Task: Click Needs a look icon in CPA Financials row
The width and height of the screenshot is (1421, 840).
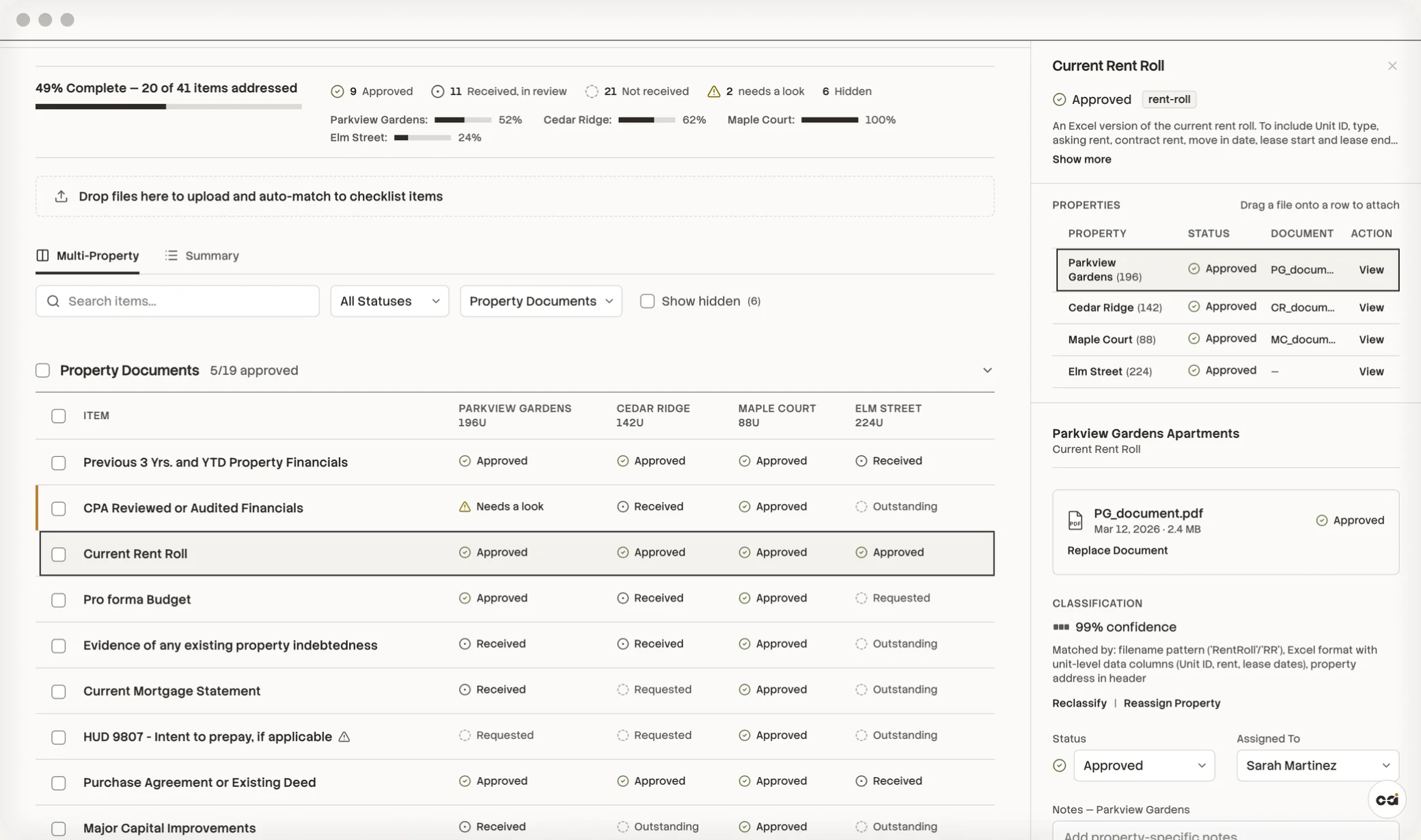Action: [465, 507]
